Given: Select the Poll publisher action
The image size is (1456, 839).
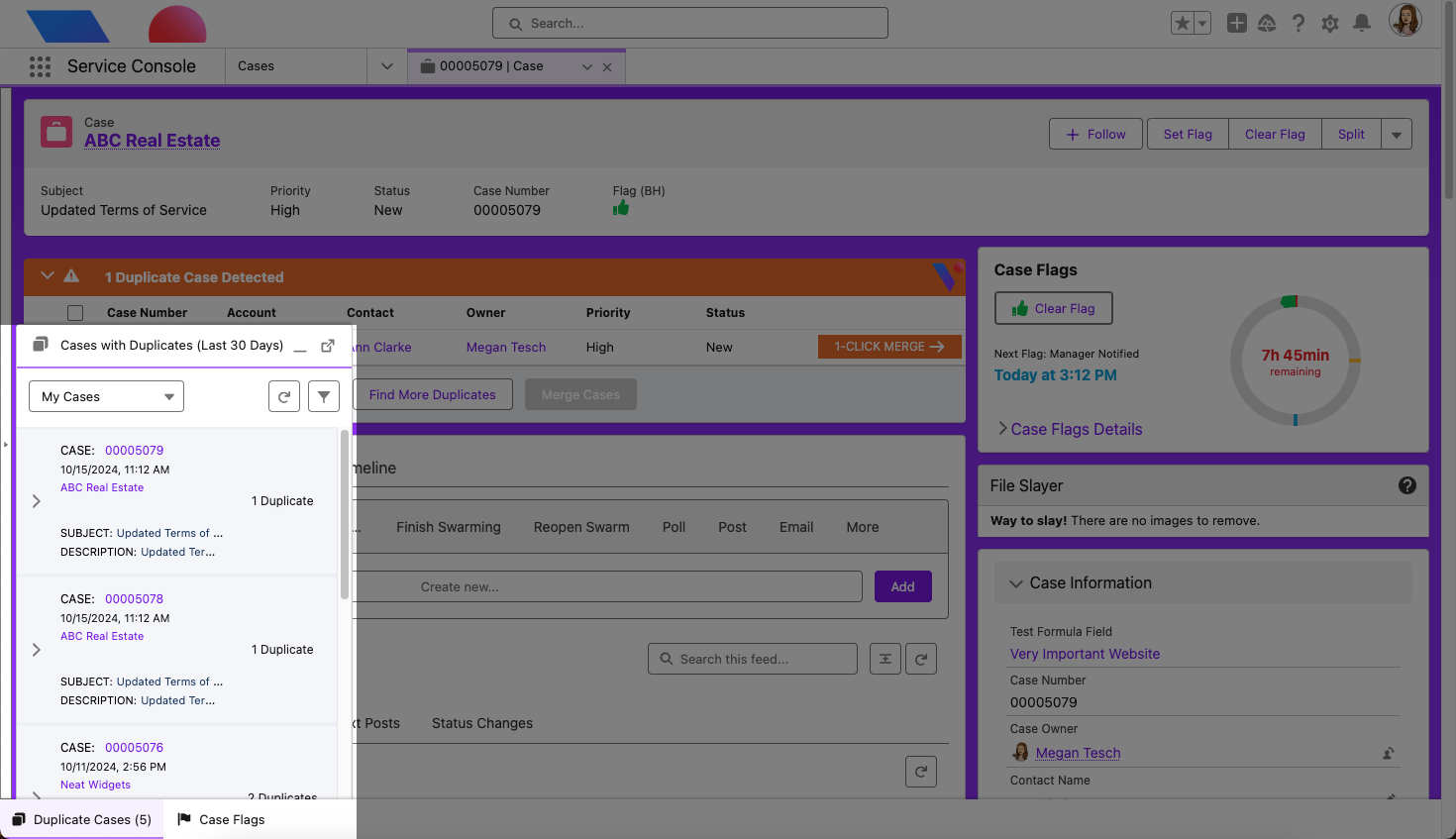Looking at the screenshot, I should [x=674, y=527].
